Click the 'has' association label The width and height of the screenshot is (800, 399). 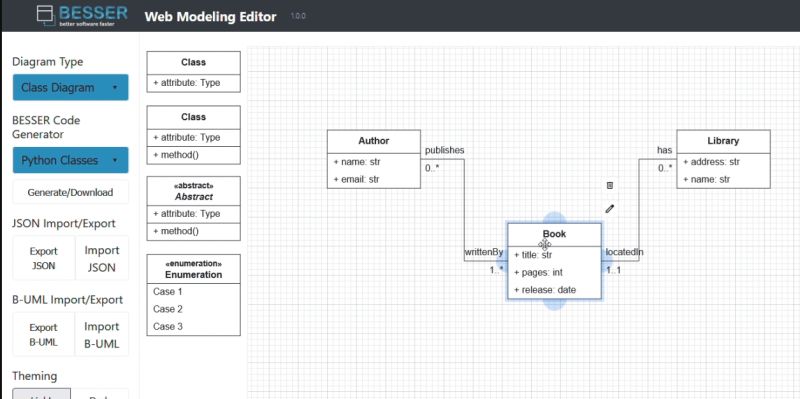tap(664, 150)
